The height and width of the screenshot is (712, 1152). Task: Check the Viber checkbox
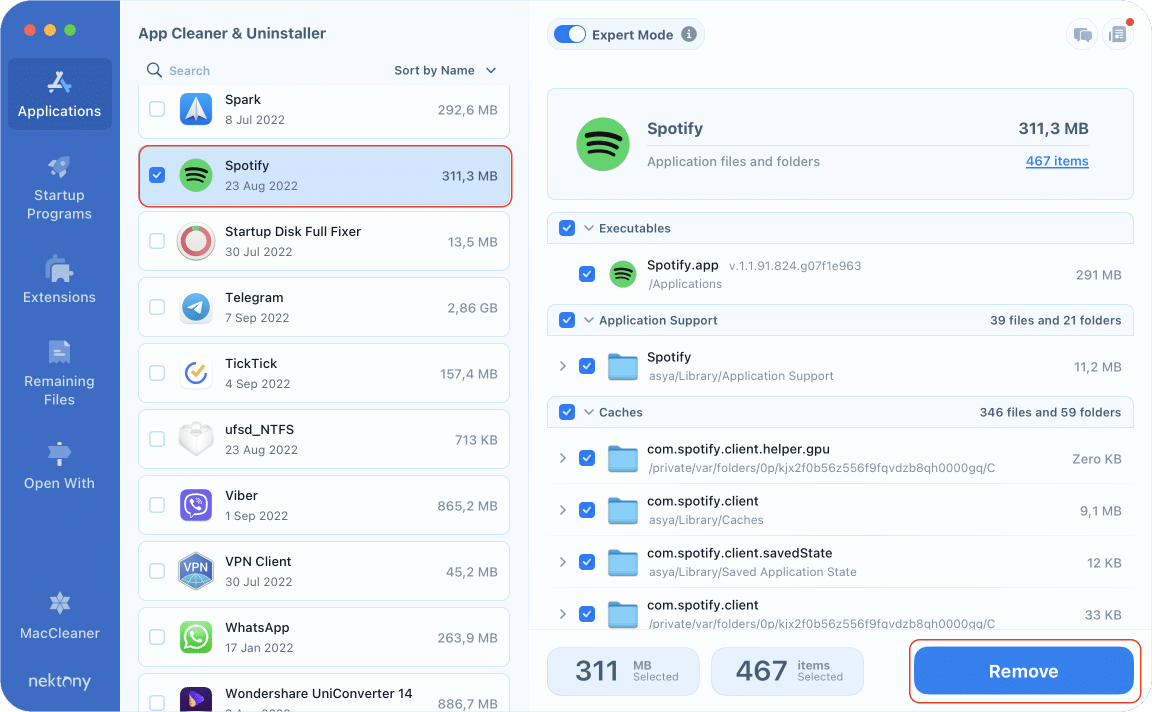pos(157,505)
